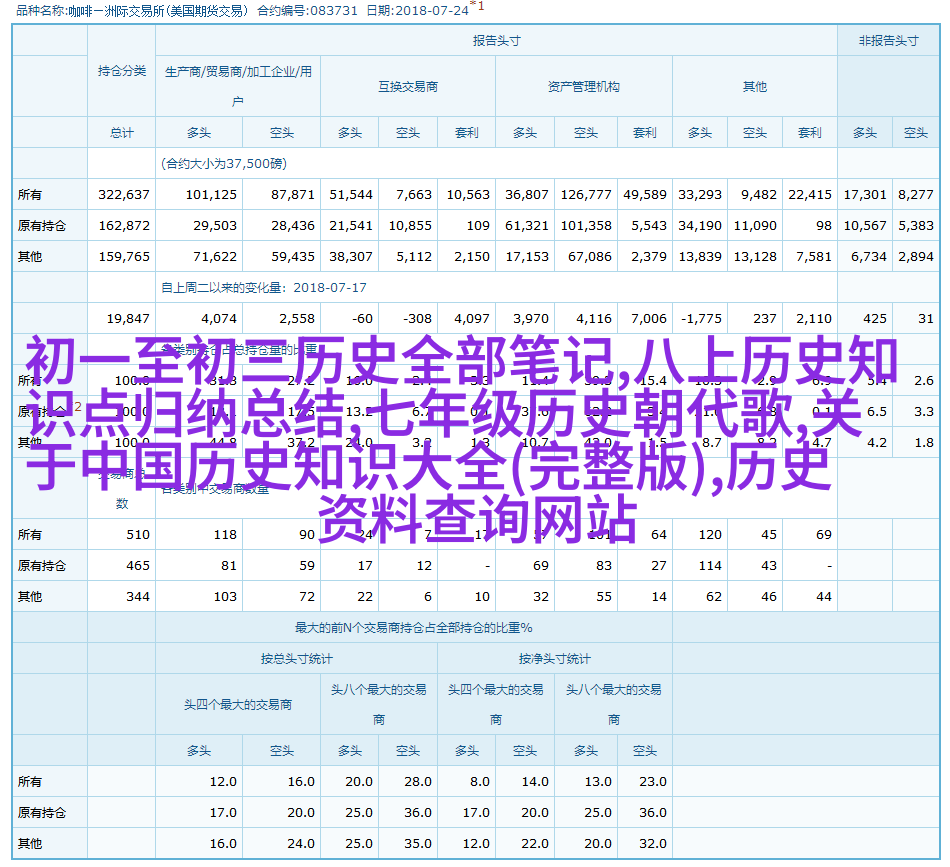Viewport: 950px width, 867px height.
Task: Select the 总计 column header
Action: pos(122,132)
